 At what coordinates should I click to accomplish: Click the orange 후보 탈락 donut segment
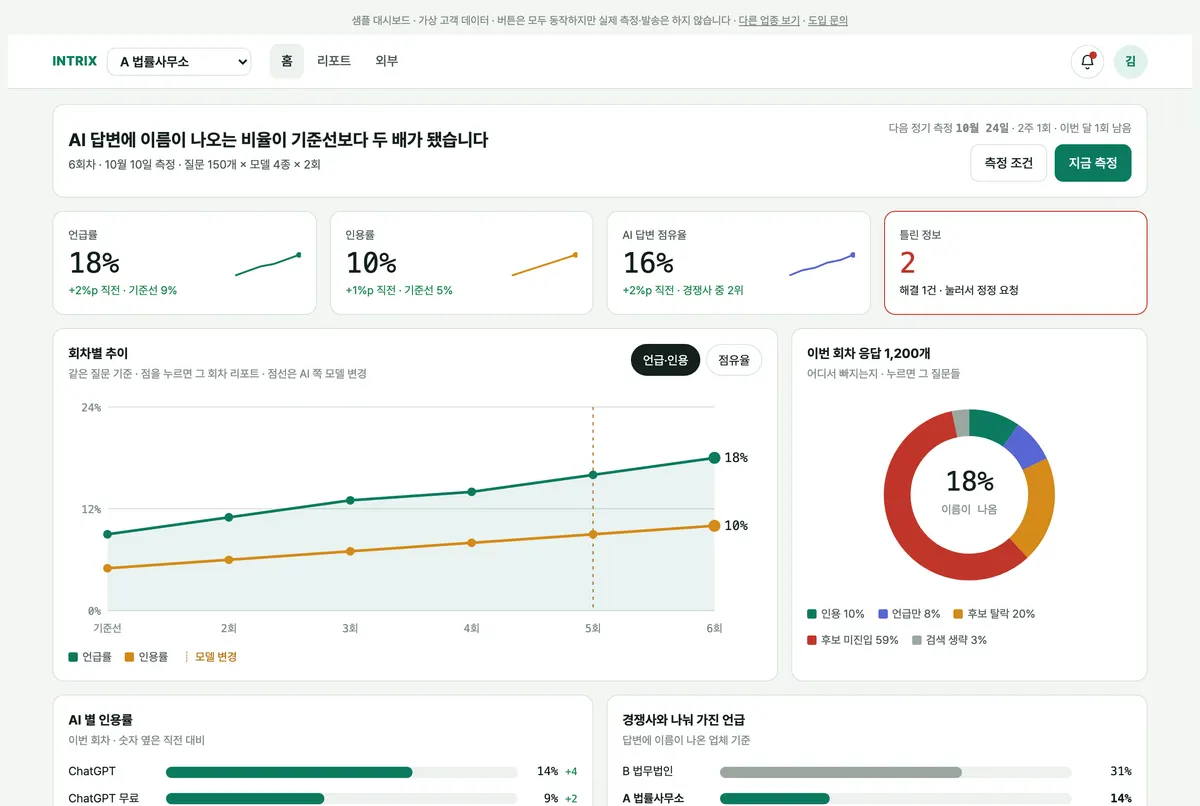pyautogui.click(x=1037, y=507)
